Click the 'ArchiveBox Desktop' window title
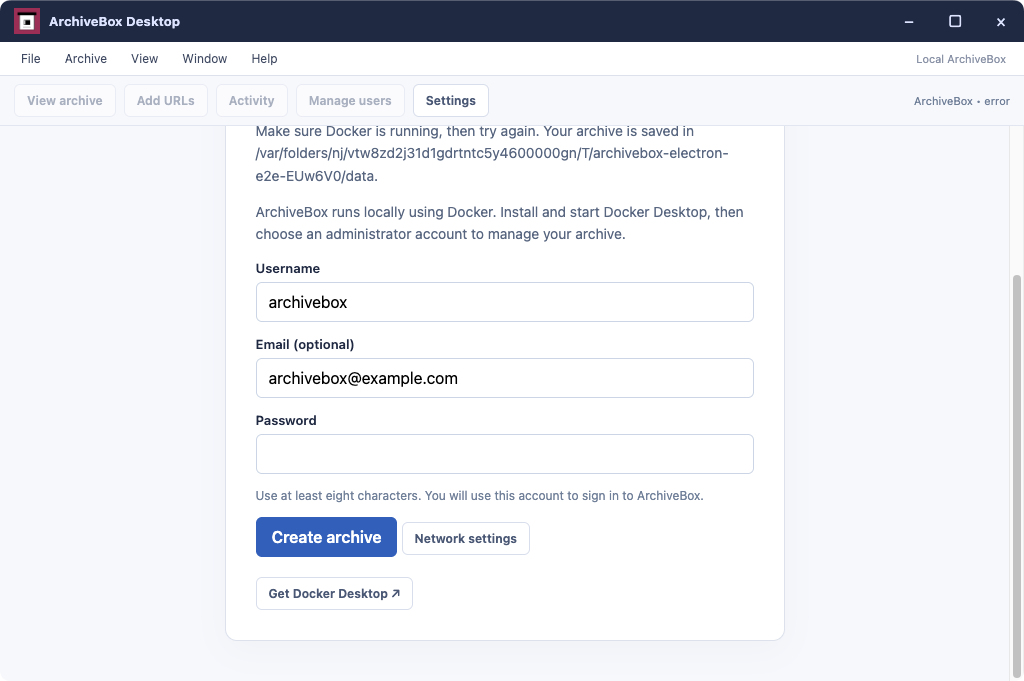The image size is (1024, 681). (x=114, y=22)
